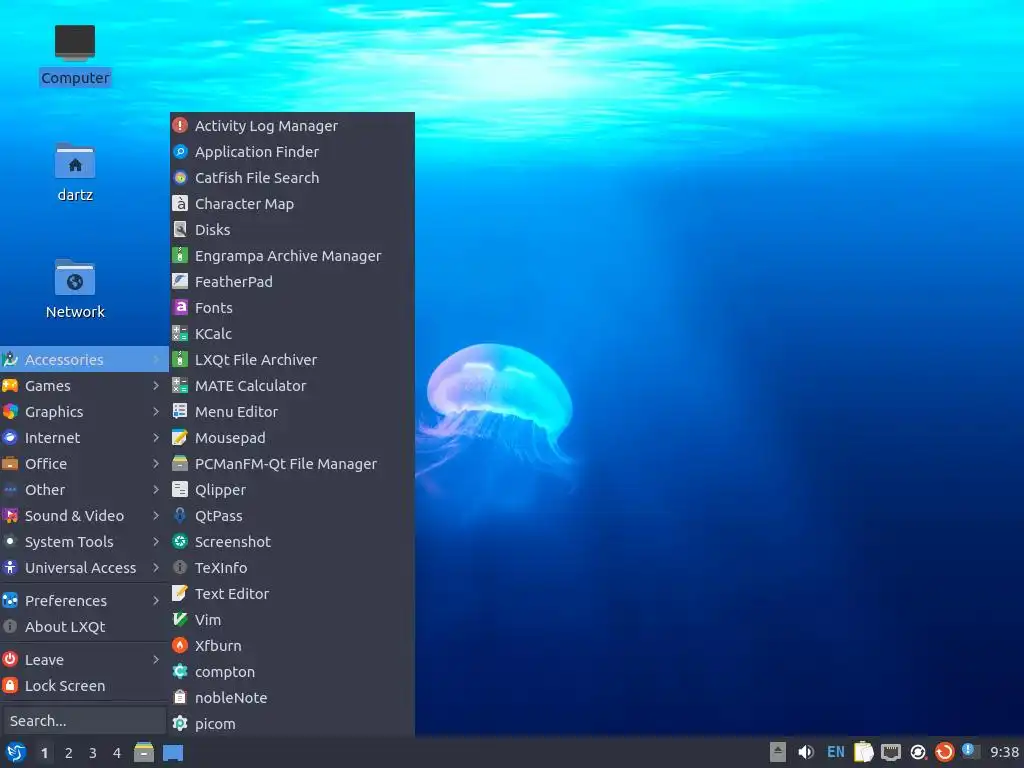The image size is (1024, 768).
Task: Expand the Other submenu arrow
Action: (x=156, y=490)
